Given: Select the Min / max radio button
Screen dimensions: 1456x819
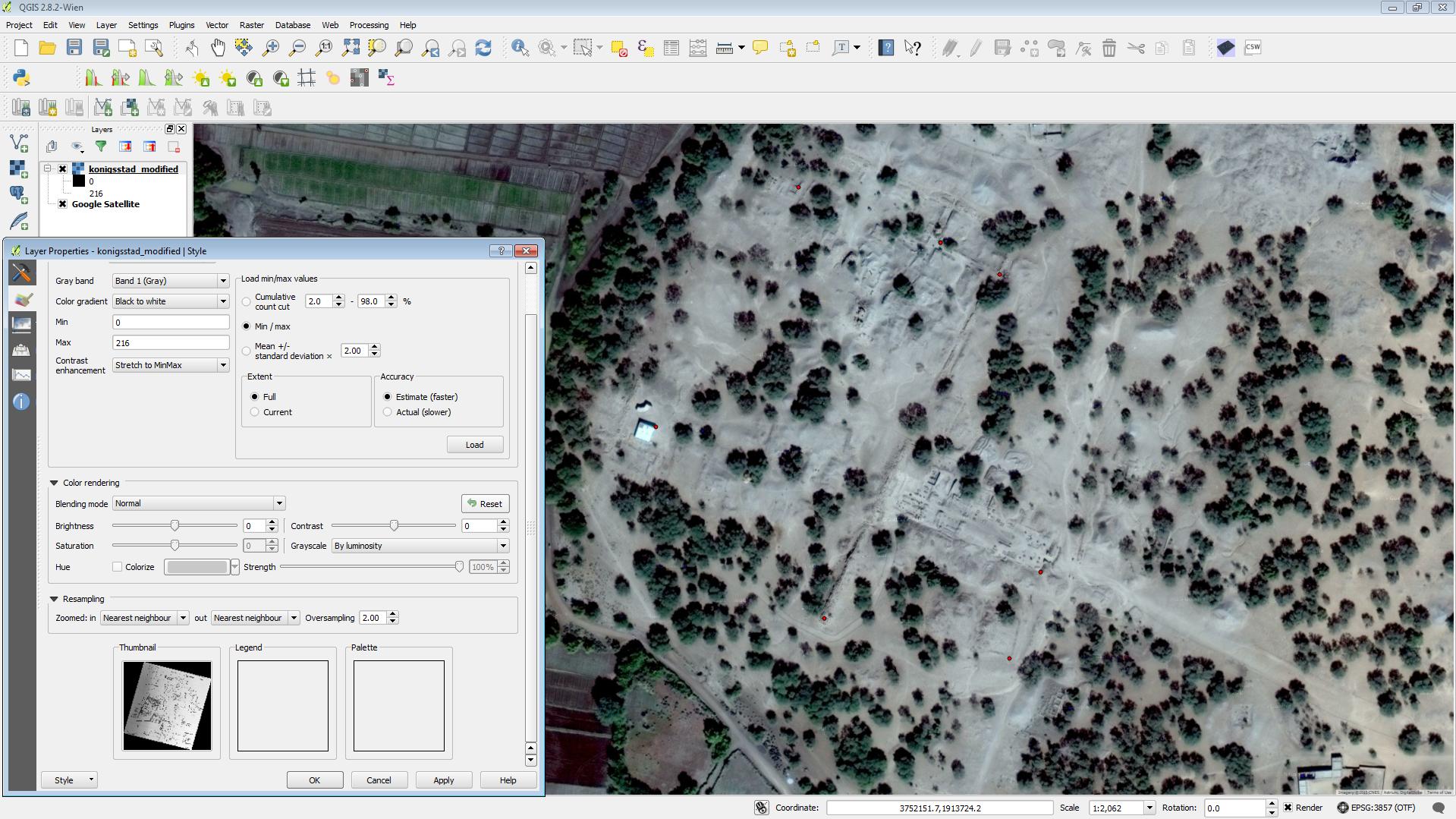Looking at the screenshot, I should point(246,326).
